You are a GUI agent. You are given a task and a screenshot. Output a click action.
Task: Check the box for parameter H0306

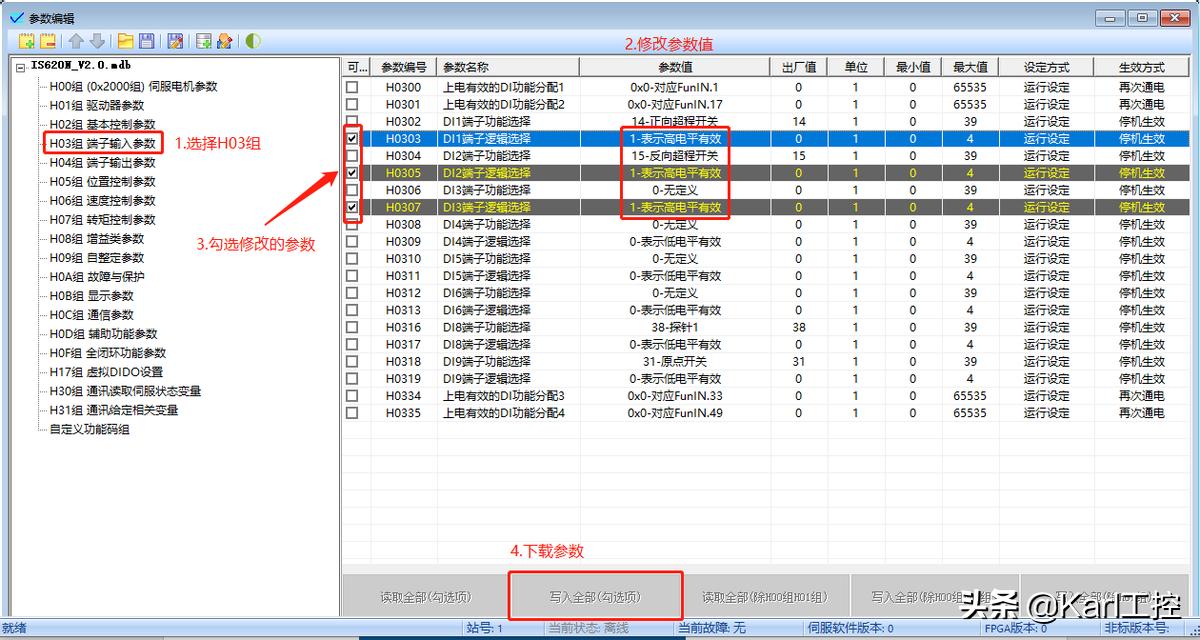[352, 190]
